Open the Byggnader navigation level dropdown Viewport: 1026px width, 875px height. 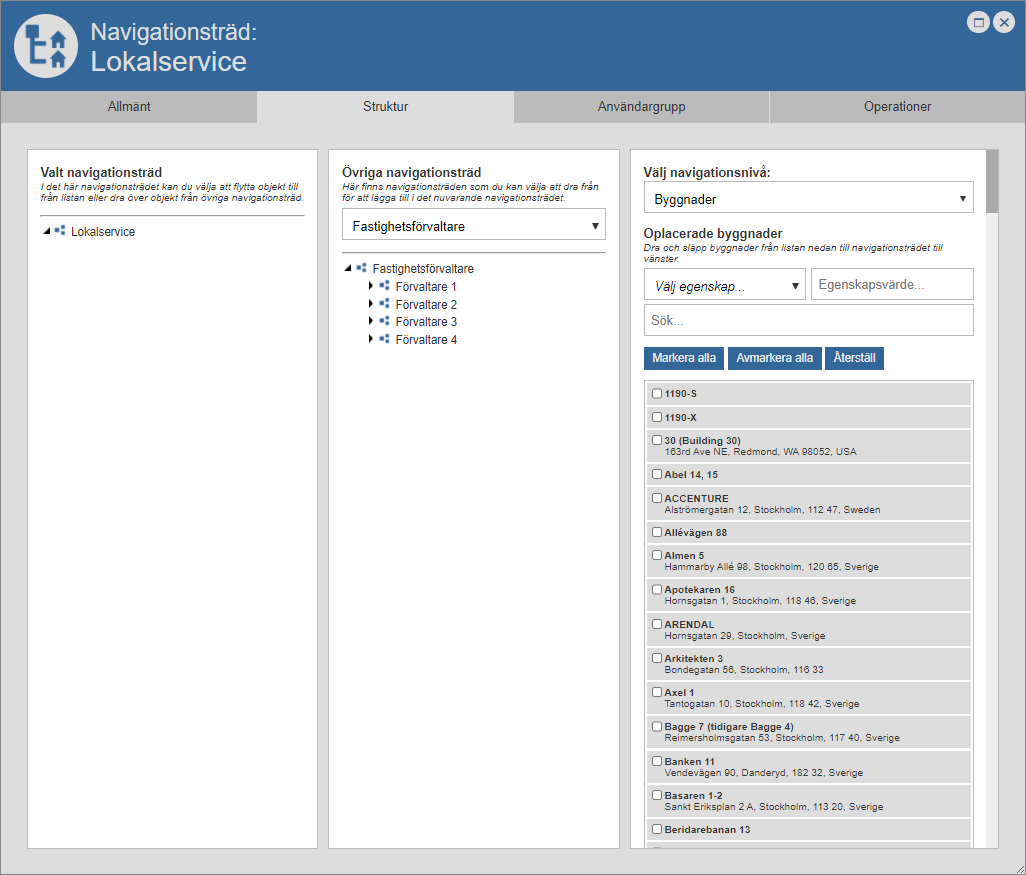808,199
